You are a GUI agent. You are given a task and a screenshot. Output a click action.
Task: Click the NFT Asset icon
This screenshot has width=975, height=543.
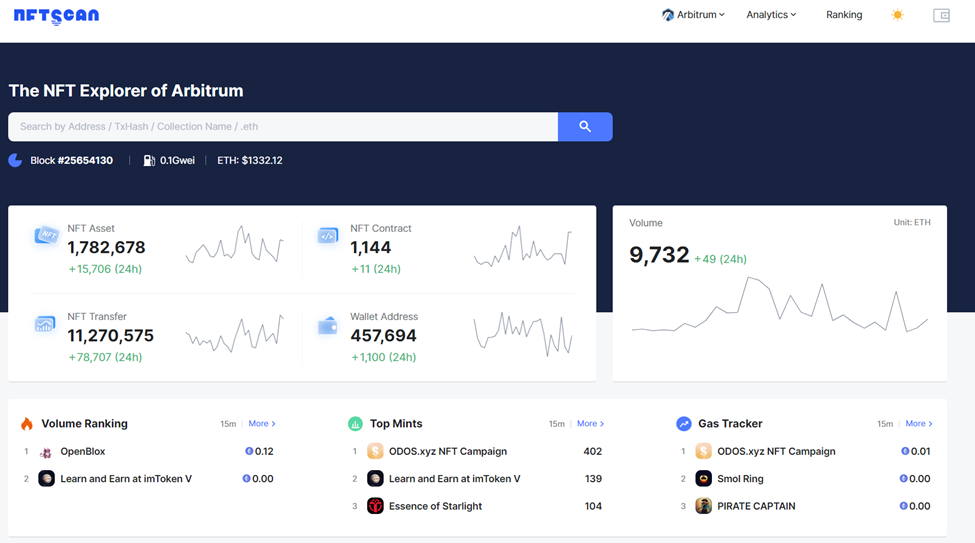47,236
